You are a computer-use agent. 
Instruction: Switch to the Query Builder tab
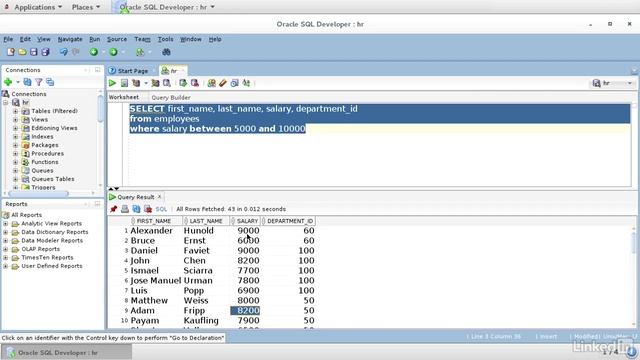point(171,98)
